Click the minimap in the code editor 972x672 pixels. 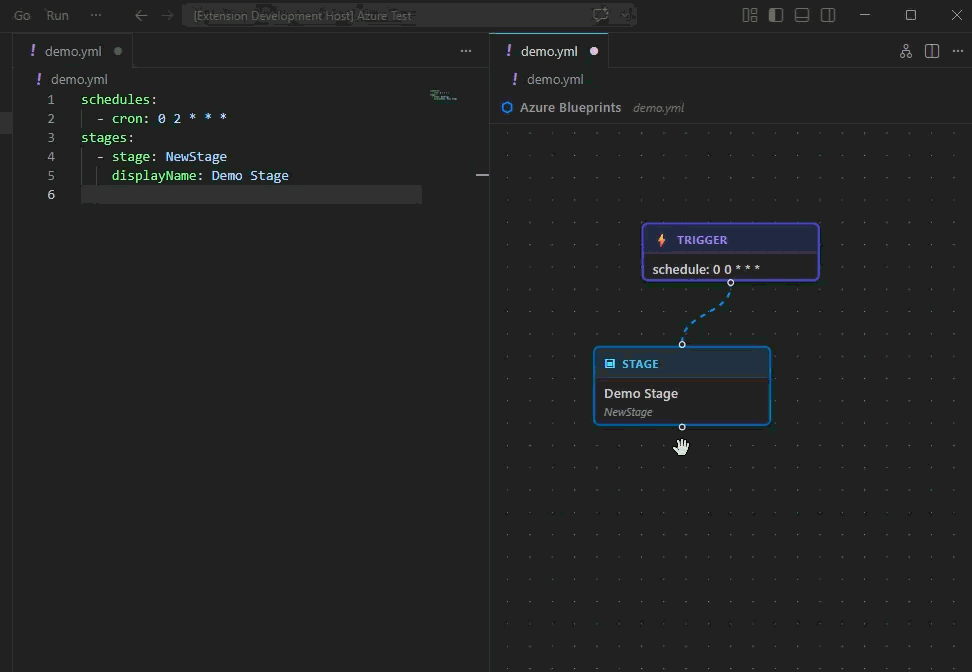pos(443,95)
